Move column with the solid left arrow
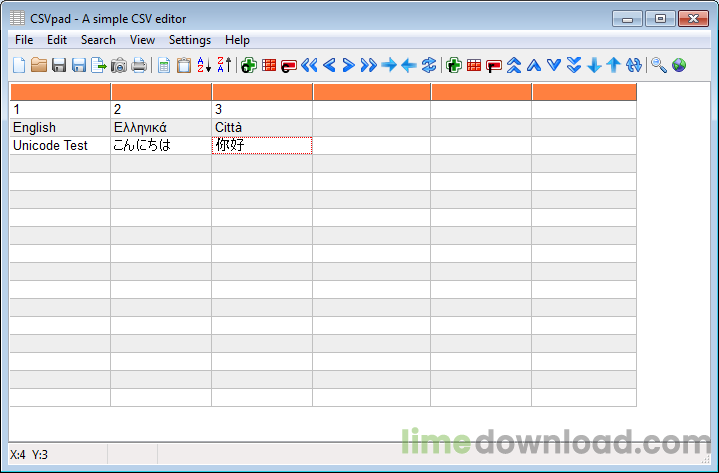 coord(409,66)
